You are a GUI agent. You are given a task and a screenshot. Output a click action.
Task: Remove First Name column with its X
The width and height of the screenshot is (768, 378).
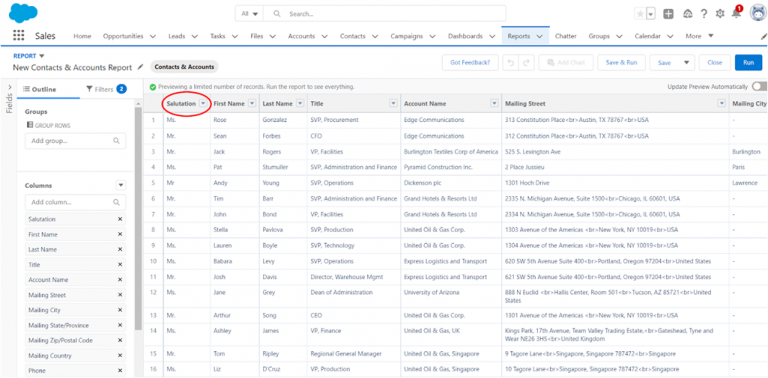pos(120,235)
